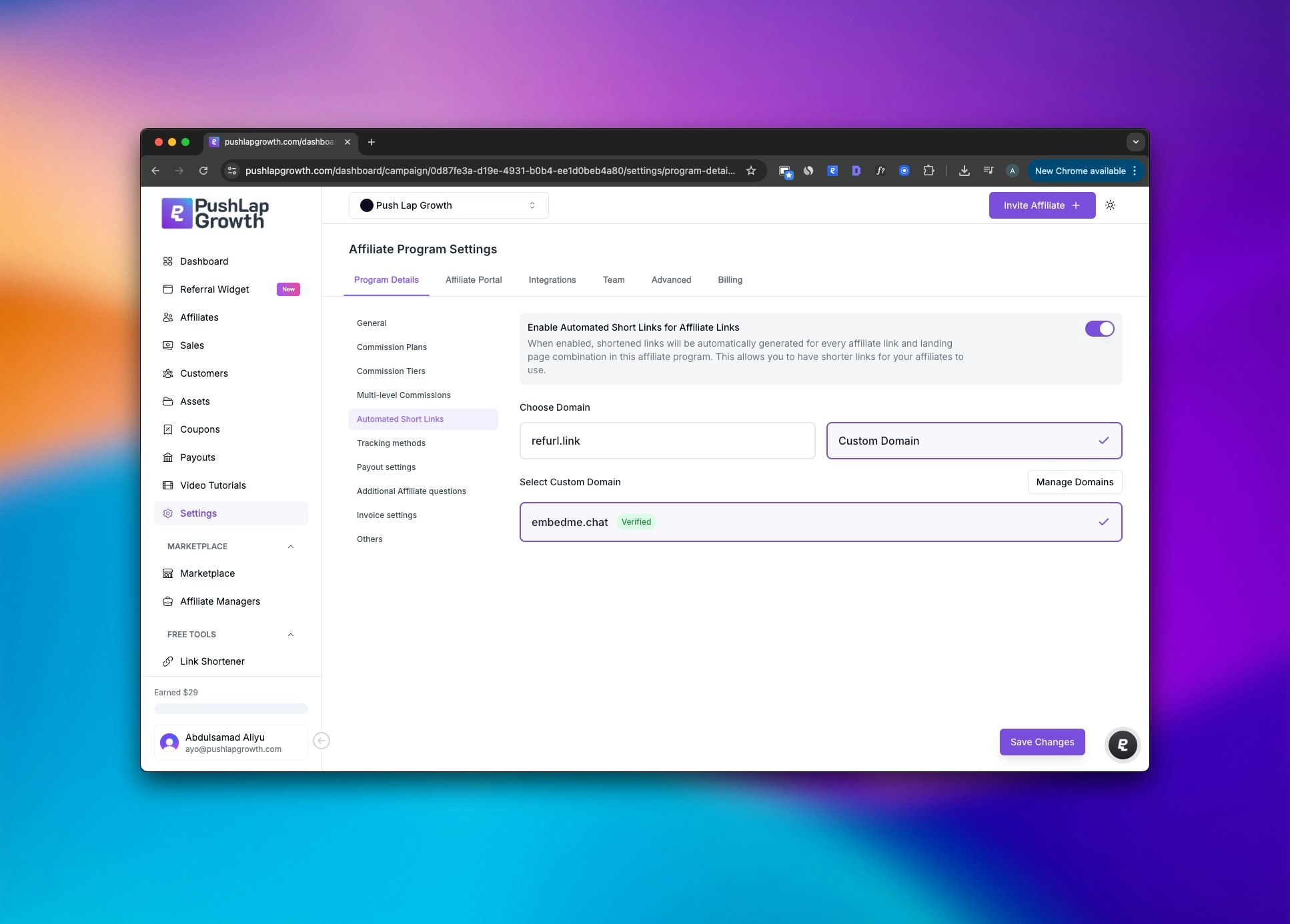Open the Affiliates section icon

pos(168,317)
